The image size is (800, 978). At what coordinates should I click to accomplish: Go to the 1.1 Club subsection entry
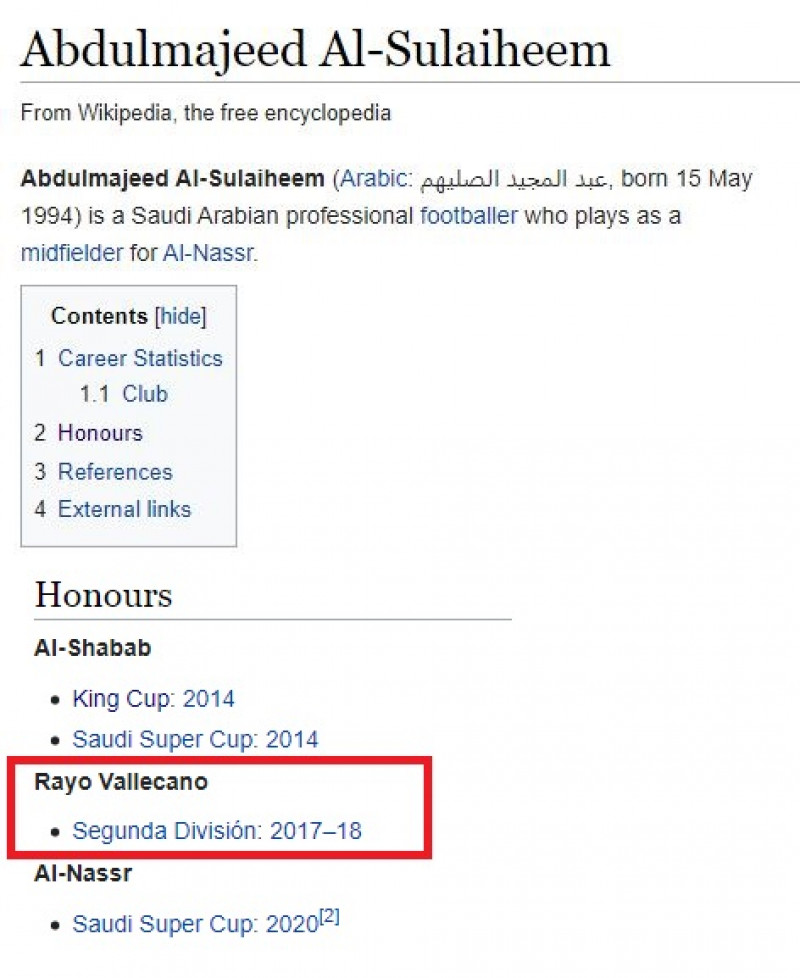pos(144,394)
